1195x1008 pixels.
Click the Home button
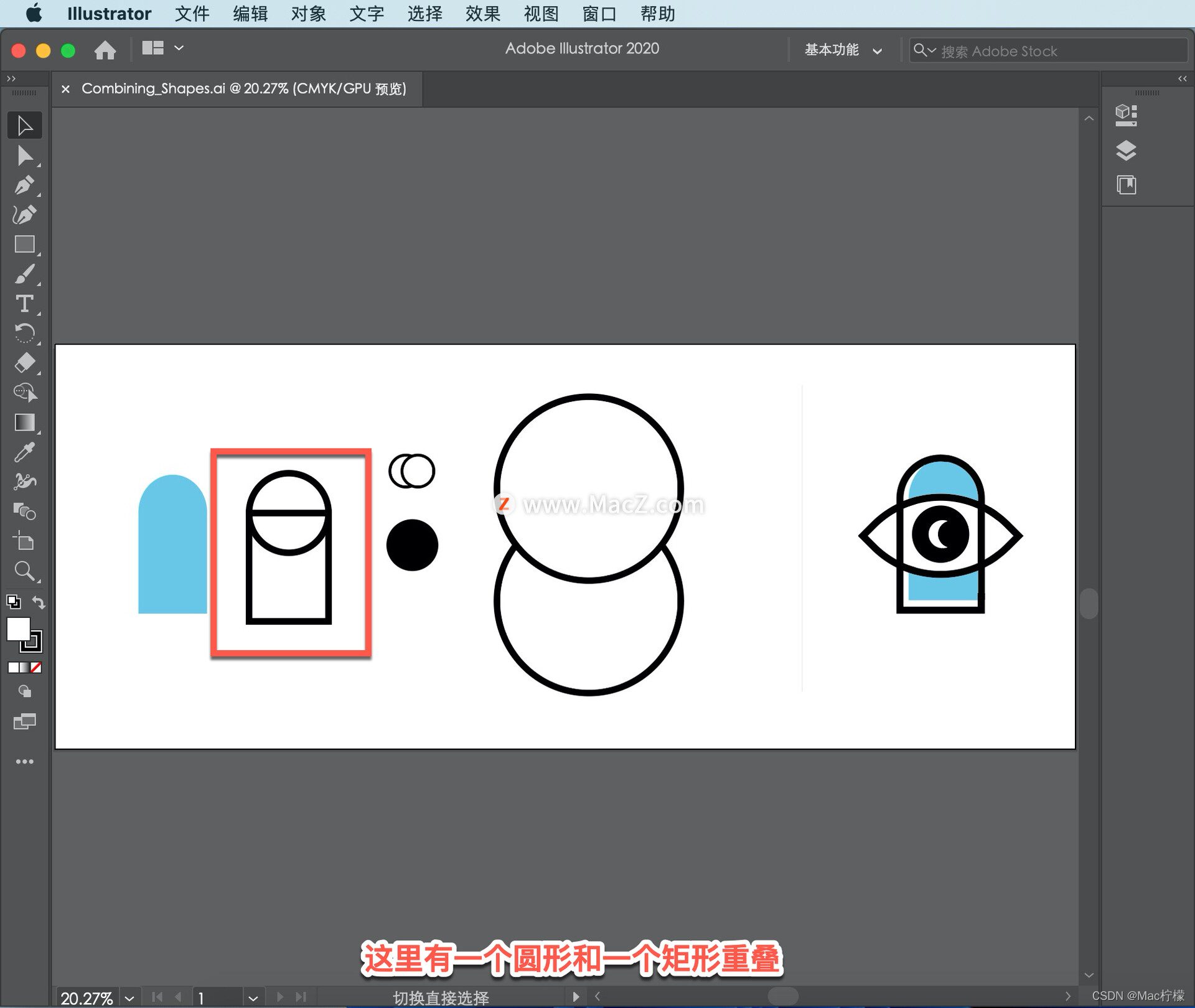point(105,50)
